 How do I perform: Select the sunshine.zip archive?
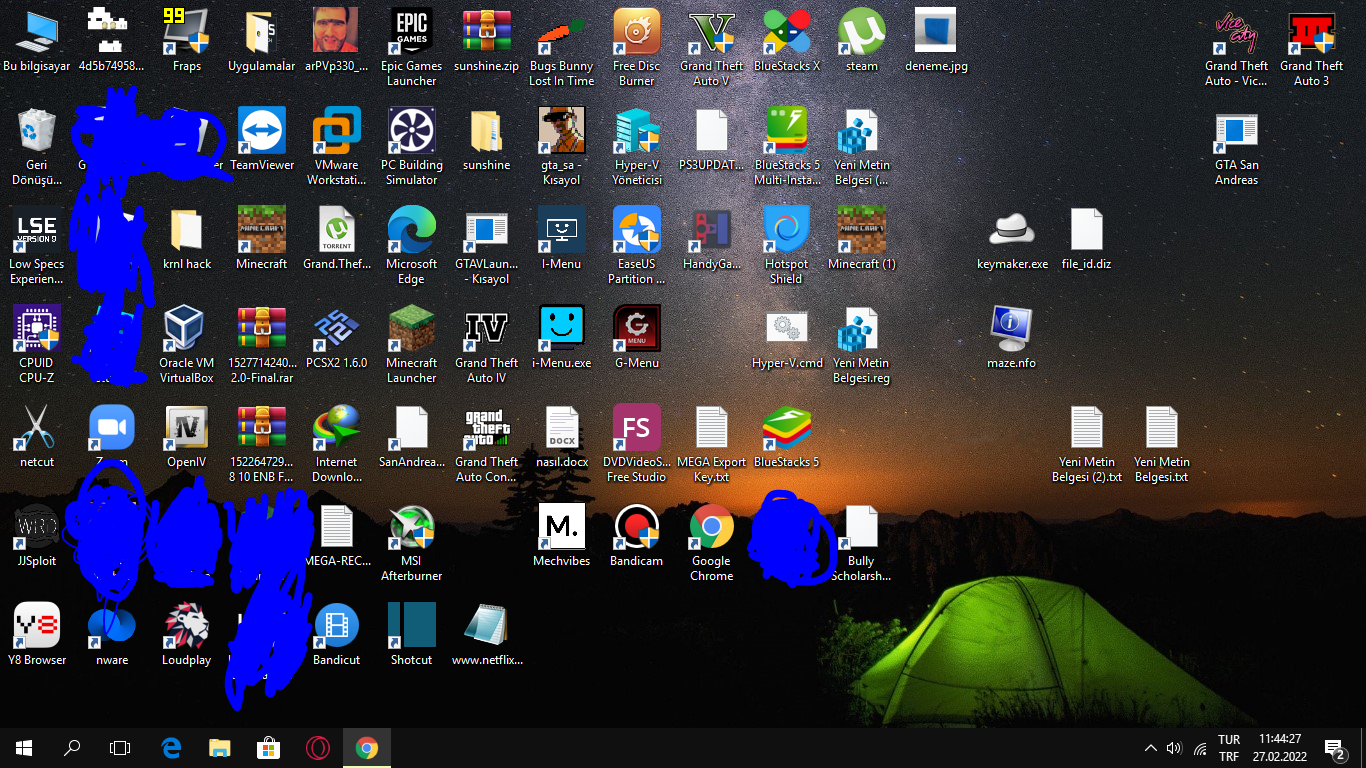point(487,42)
